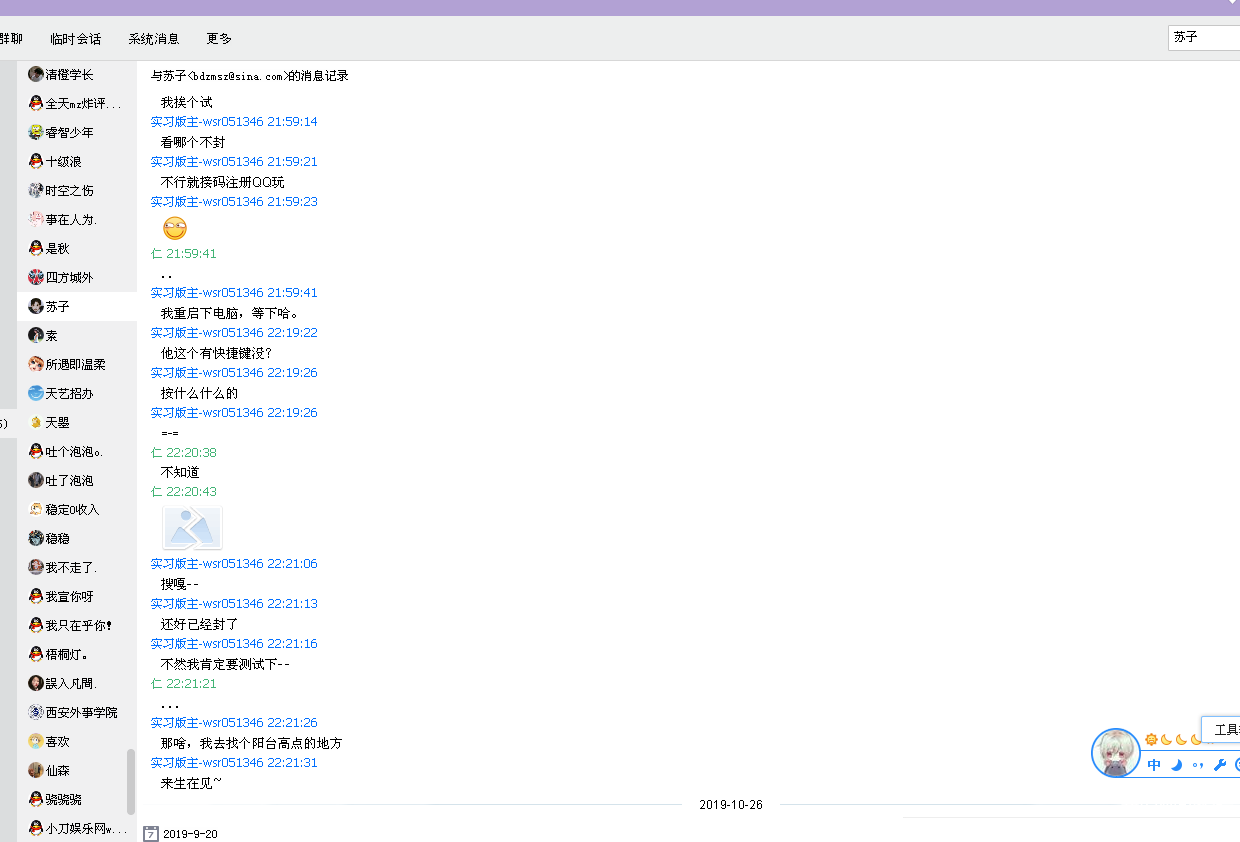
Task: Toggle the 中 Chinese/English input mode
Action: click(x=1154, y=765)
